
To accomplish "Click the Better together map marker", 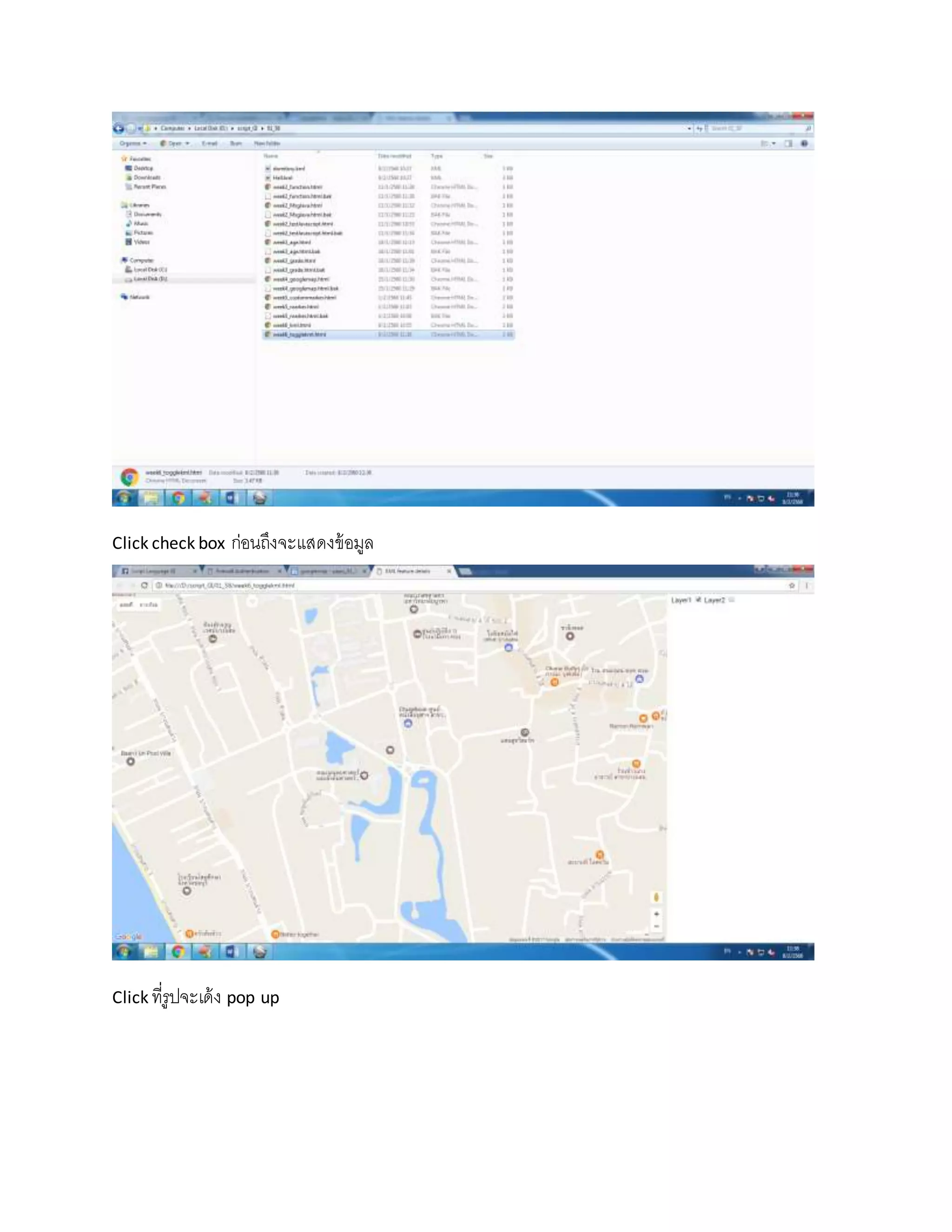I will (275, 934).
